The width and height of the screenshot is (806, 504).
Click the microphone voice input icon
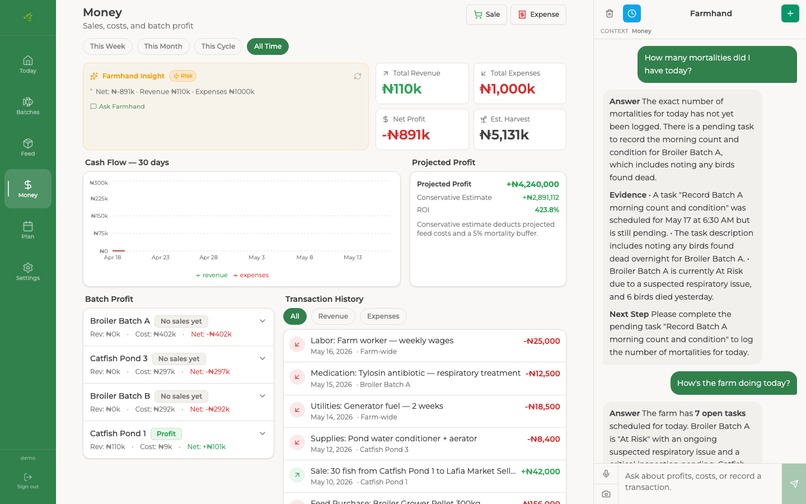tap(606, 474)
